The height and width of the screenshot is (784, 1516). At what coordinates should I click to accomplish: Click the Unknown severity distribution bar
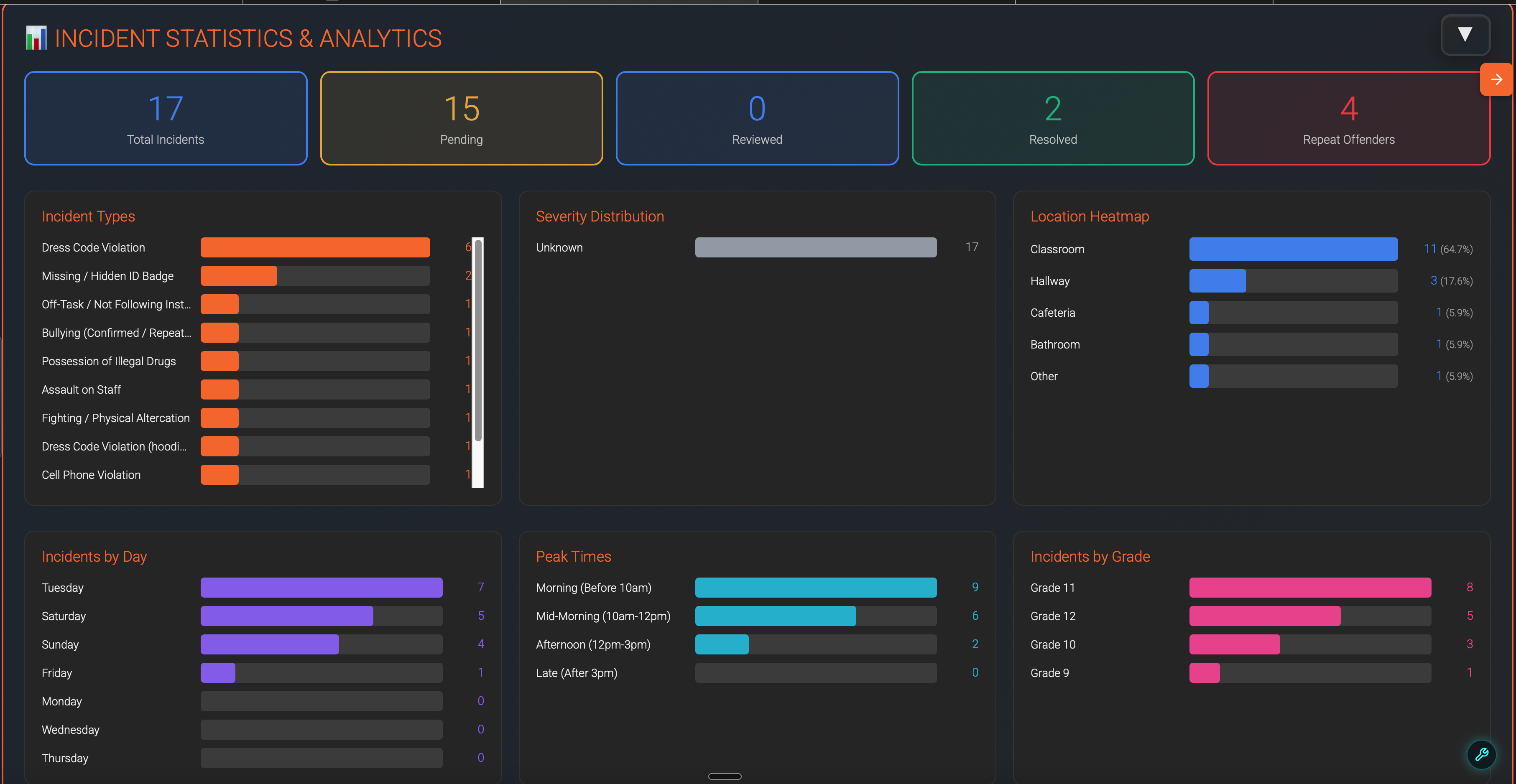tap(815, 247)
